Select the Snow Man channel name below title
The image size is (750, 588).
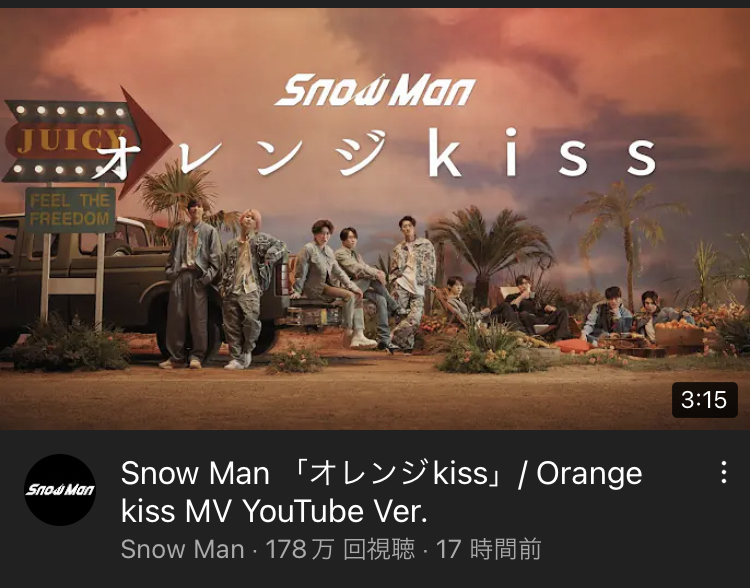point(182,549)
